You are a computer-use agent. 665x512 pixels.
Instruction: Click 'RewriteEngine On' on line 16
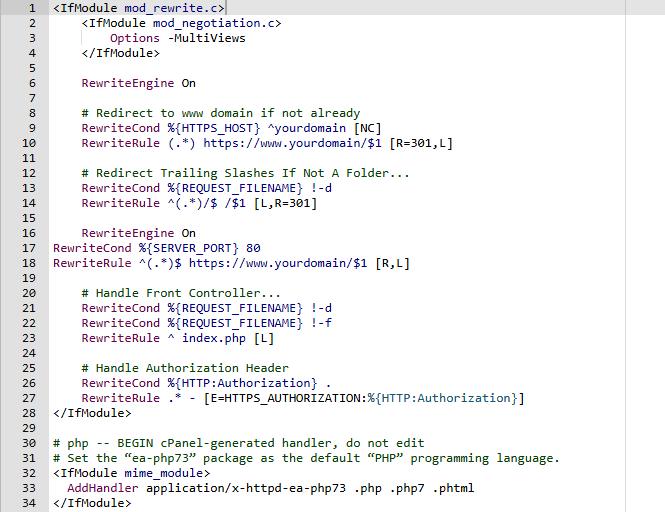[139, 233]
